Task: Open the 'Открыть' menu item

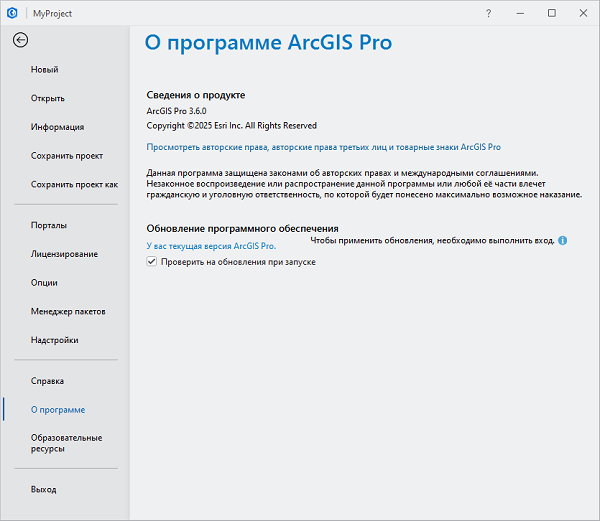Action: tap(48, 98)
